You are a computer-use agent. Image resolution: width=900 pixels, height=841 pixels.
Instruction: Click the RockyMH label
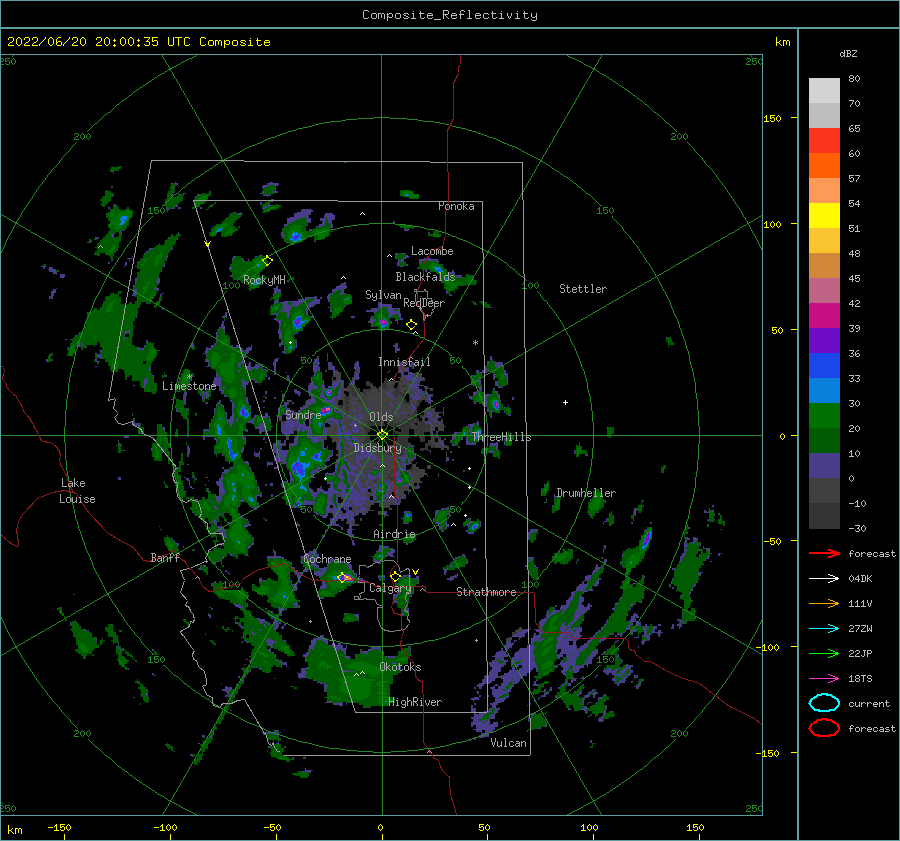(264, 280)
